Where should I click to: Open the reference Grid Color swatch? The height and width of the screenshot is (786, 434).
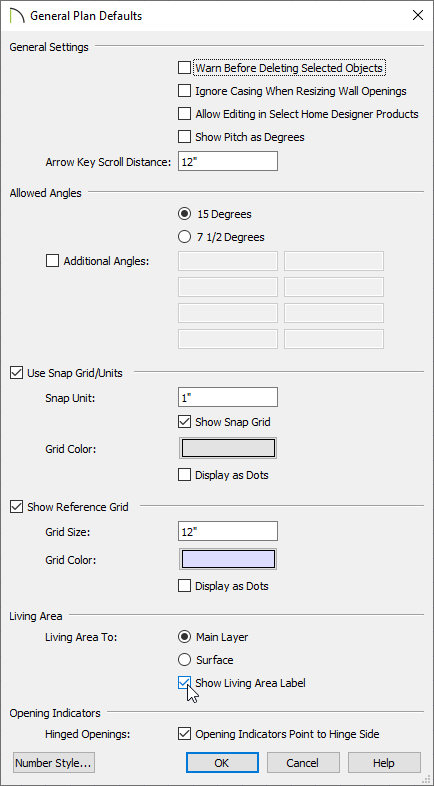(x=228, y=559)
